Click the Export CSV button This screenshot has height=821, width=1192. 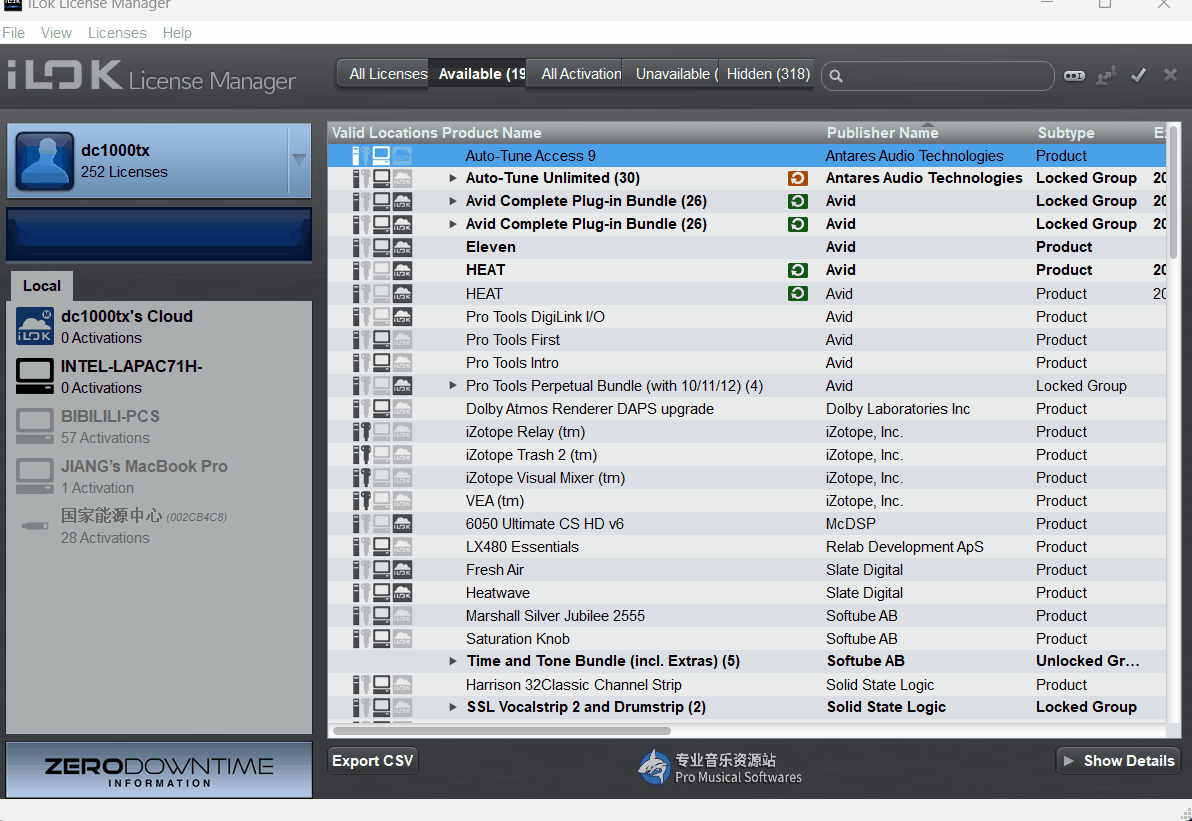(x=373, y=761)
